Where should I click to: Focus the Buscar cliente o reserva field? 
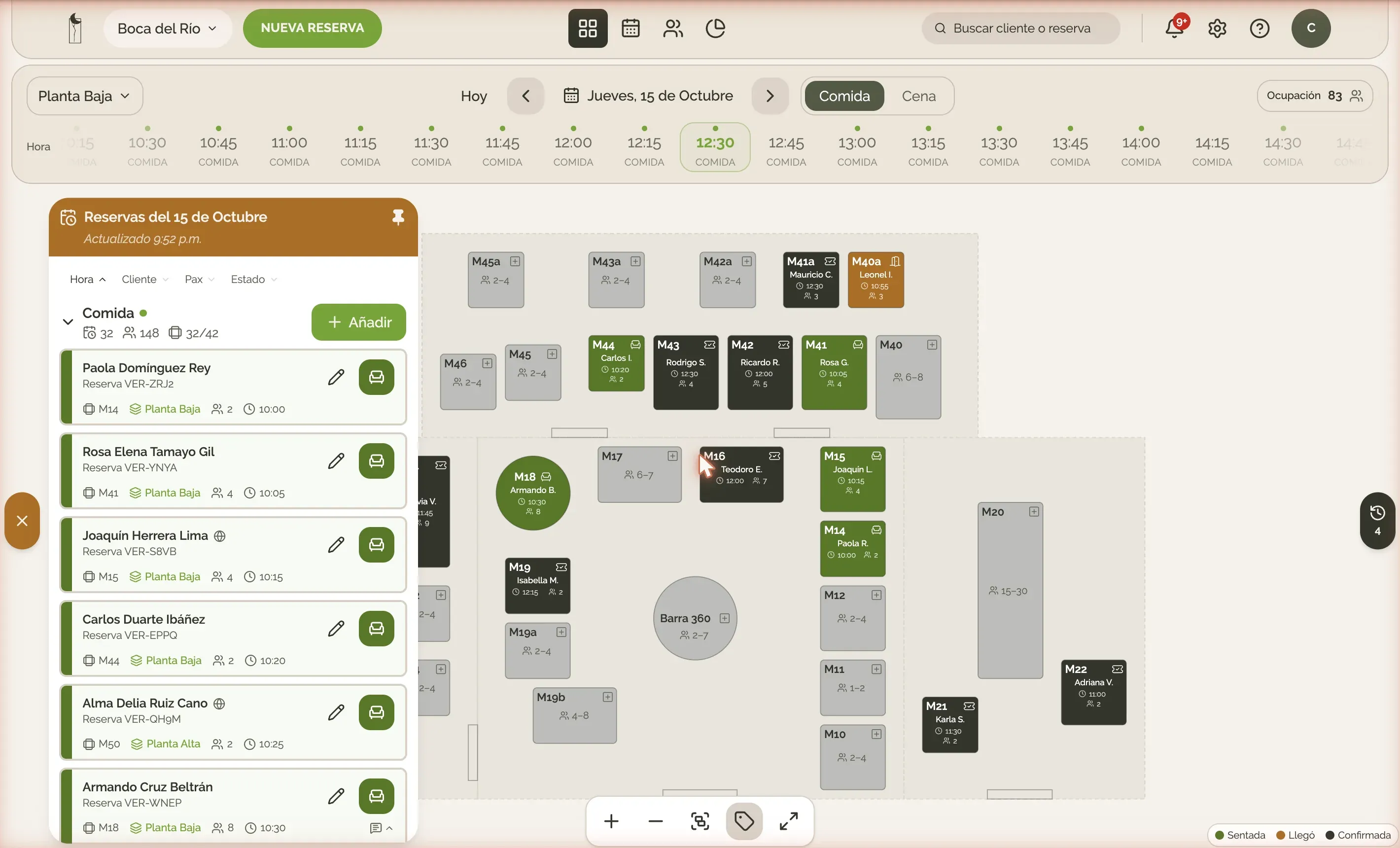(1020, 29)
